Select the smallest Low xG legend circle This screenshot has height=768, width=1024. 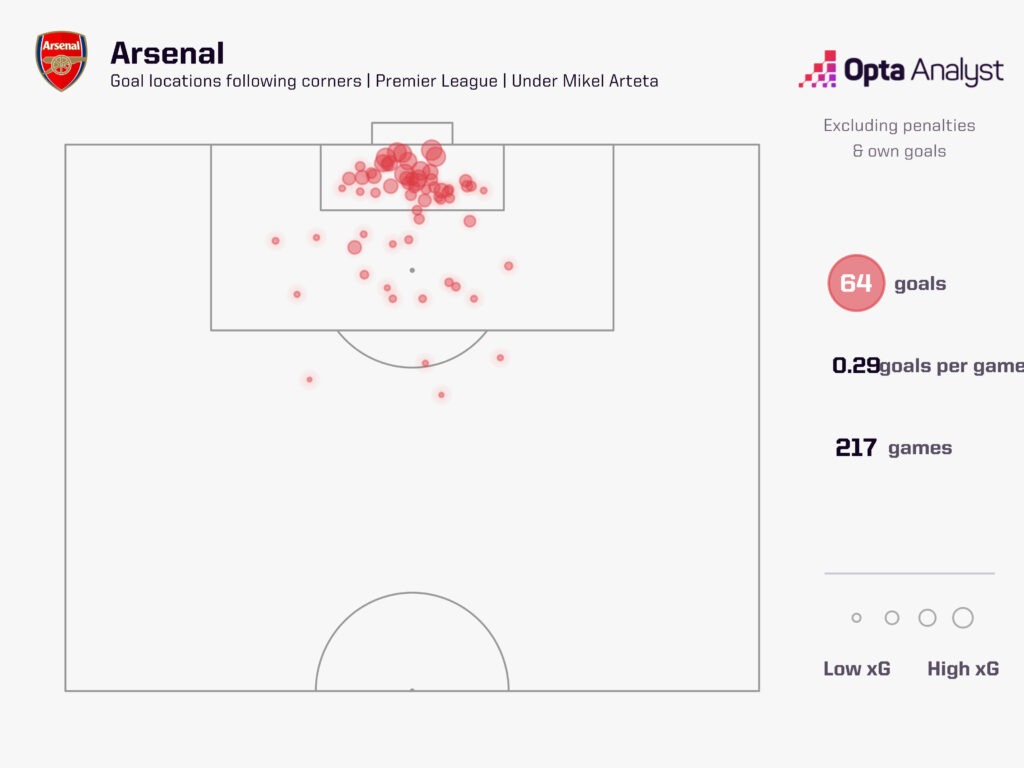(856, 618)
